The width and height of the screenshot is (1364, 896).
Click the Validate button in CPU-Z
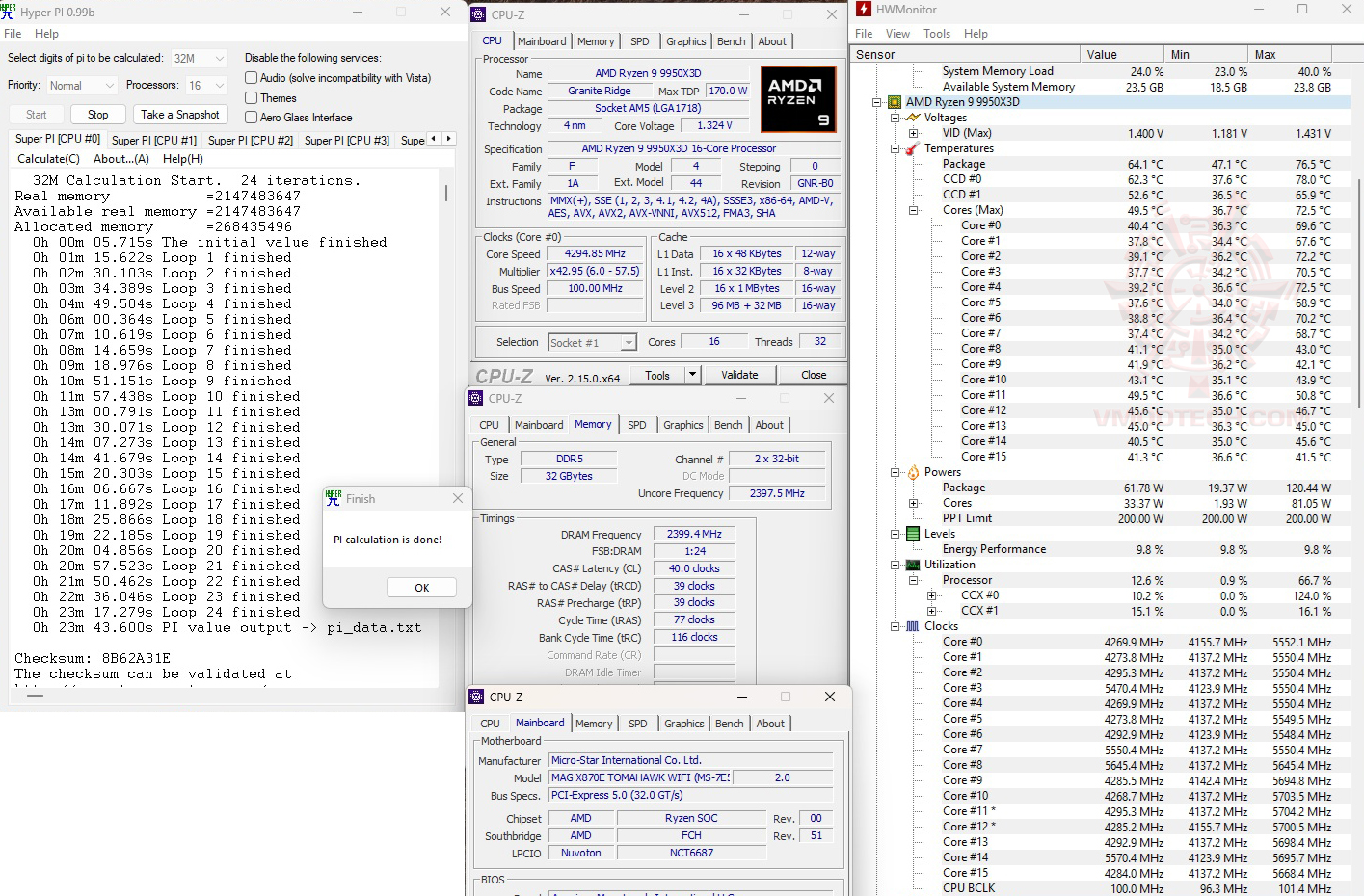[x=739, y=375]
